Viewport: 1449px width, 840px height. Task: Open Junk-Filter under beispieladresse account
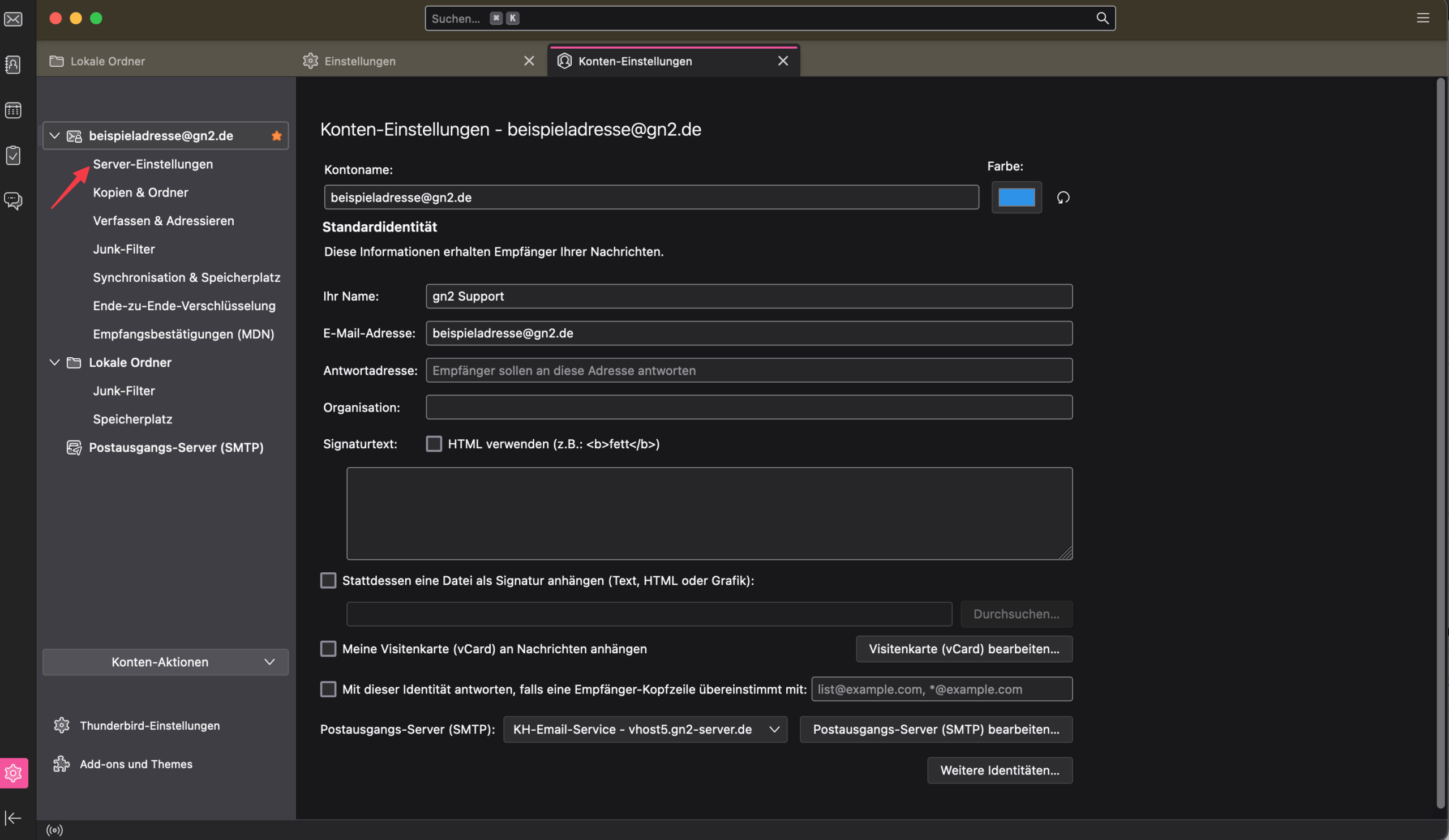[x=124, y=249]
